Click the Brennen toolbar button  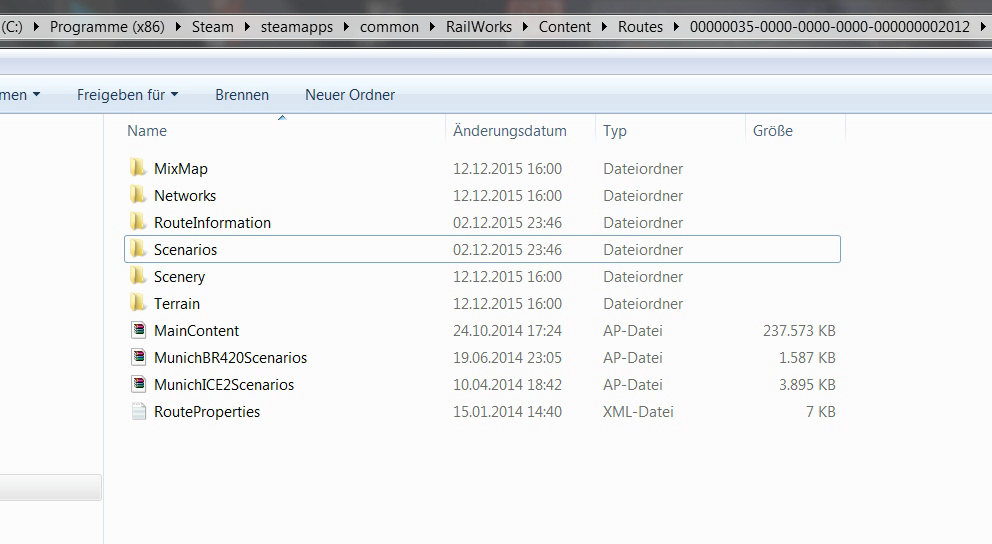coord(242,95)
